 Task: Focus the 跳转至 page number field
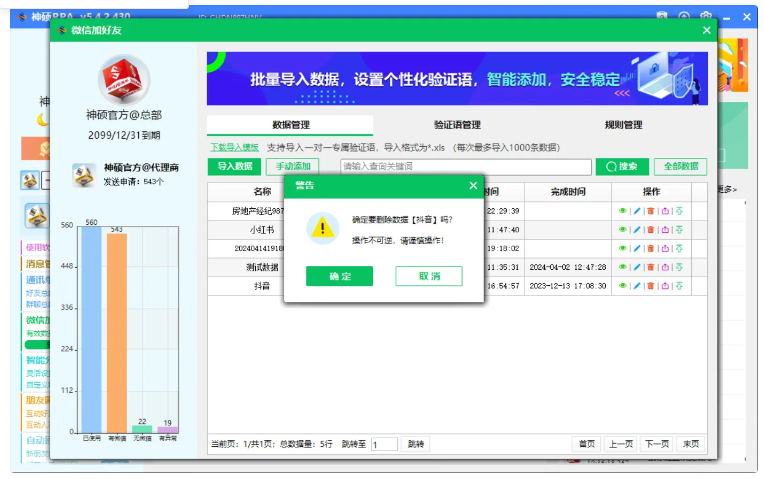click(384, 444)
